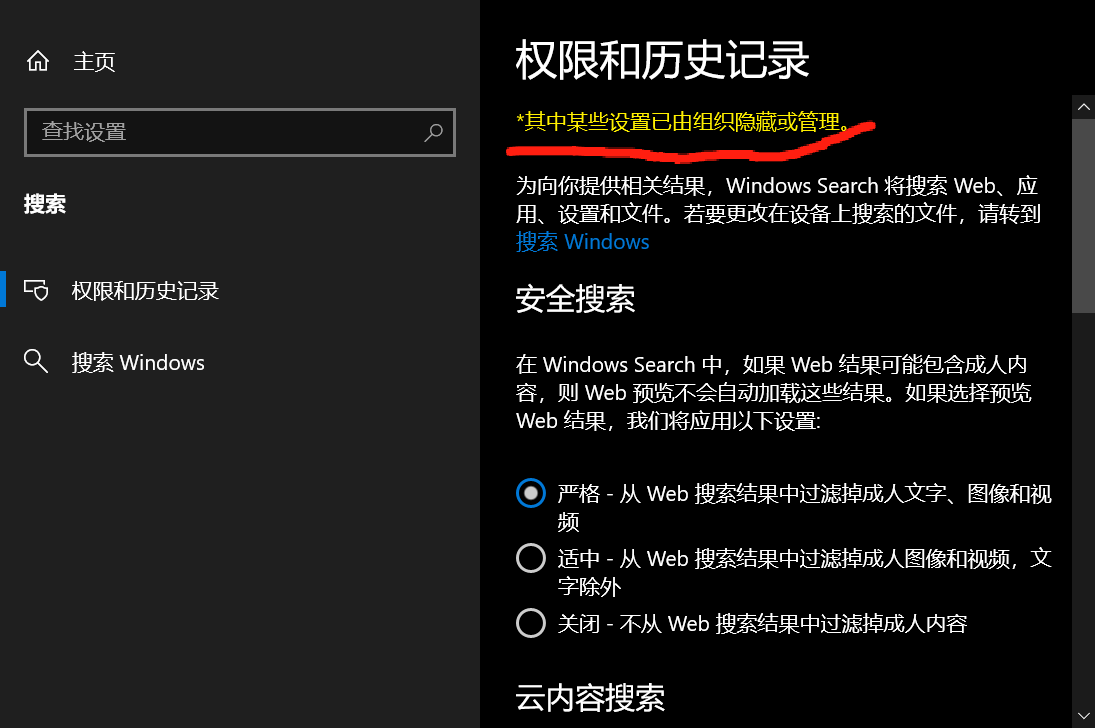This screenshot has width=1095, height=728.
Task: Open the 搜索 Windows sidebar text entry
Action: tap(138, 363)
